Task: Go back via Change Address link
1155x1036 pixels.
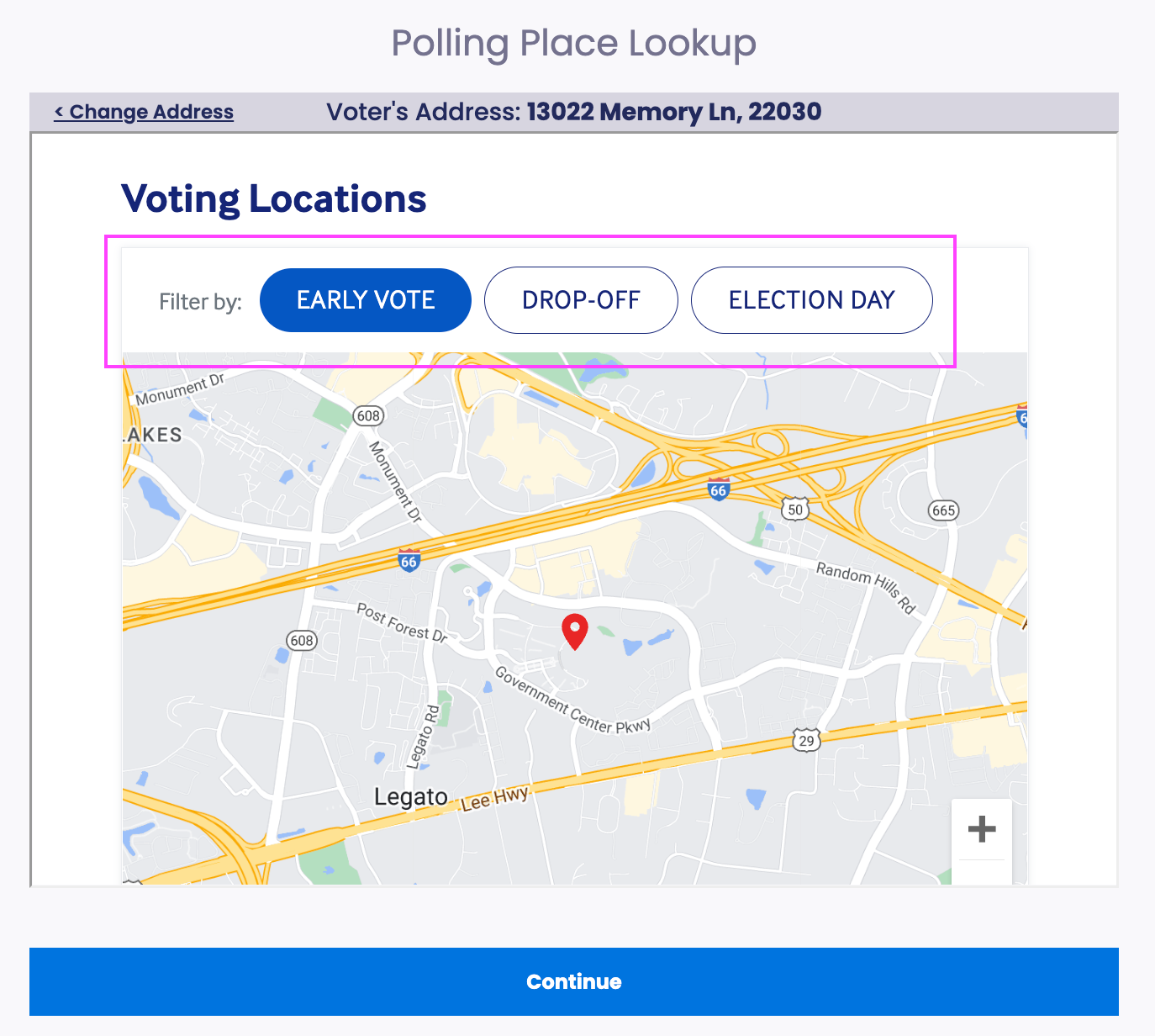Action: pos(144,112)
